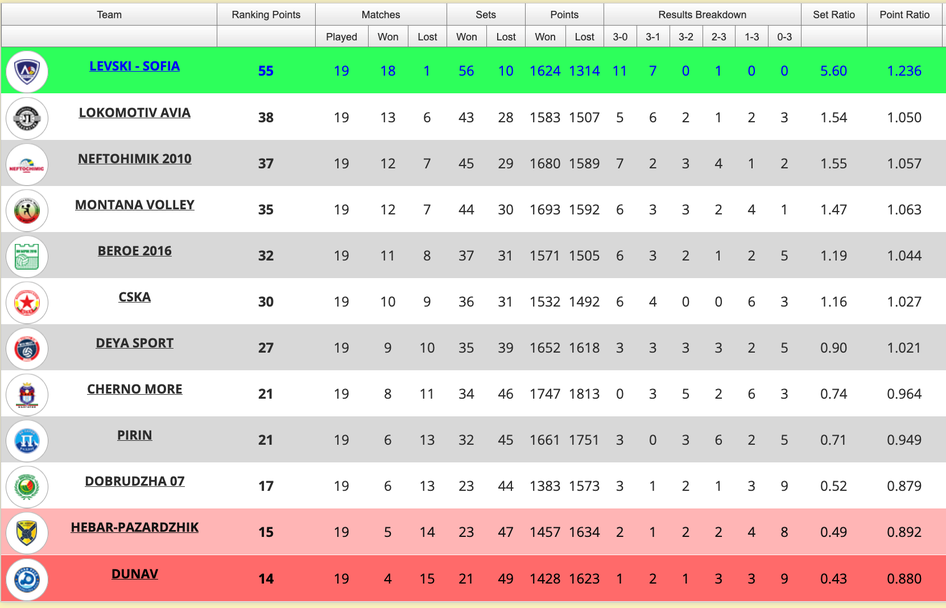This screenshot has height=608, width=946.
Task: Click the Cherno More team logo
Action: (27, 394)
